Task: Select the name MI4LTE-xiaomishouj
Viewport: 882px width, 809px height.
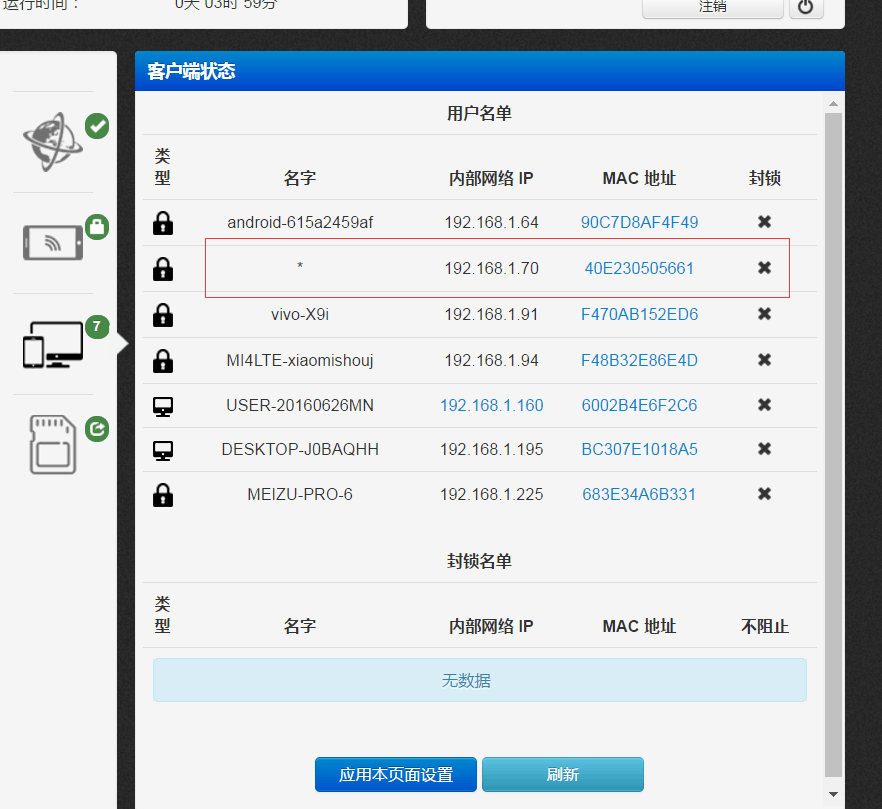Action: point(300,361)
